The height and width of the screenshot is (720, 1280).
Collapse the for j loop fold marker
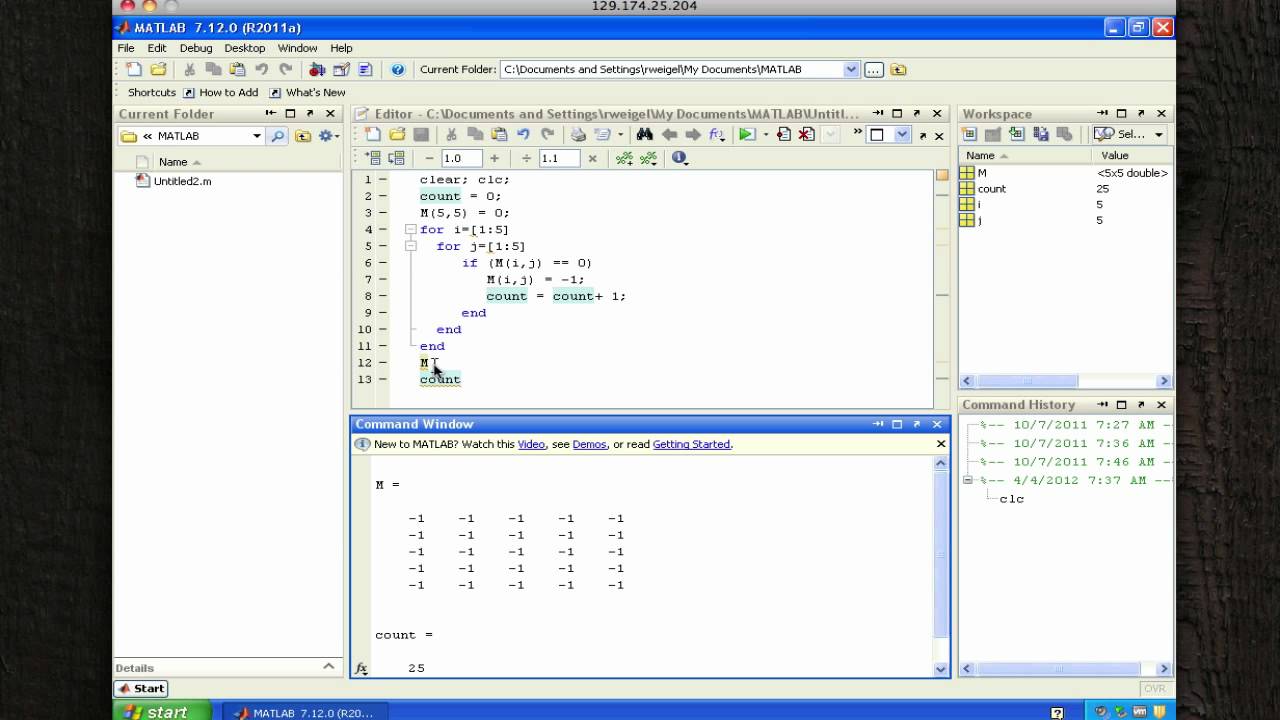[x=410, y=246]
